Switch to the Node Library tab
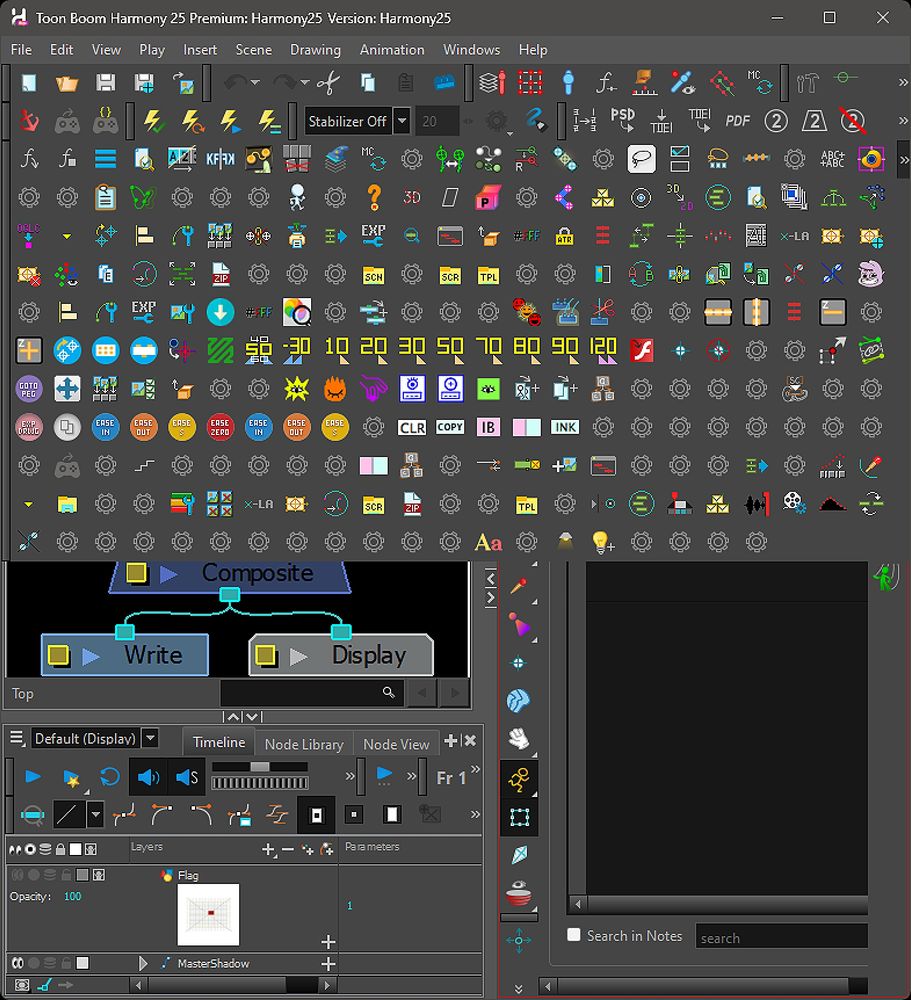The image size is (911, 1000). 304,744
